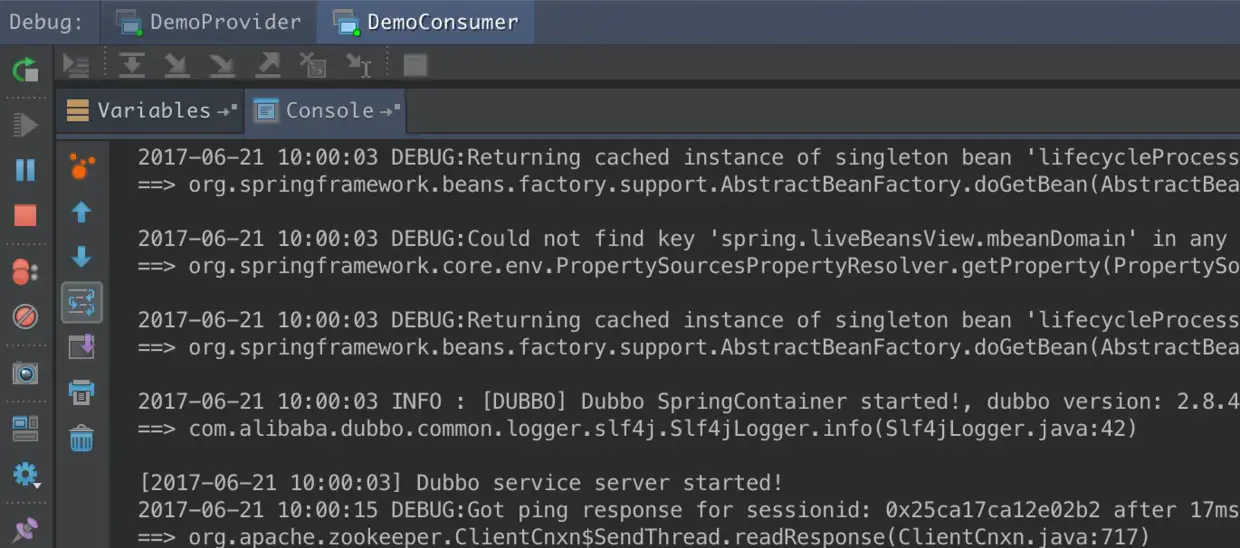Screen dimensions: 1240x548
Task: Stop the debug session
Action: pos(25,215)
